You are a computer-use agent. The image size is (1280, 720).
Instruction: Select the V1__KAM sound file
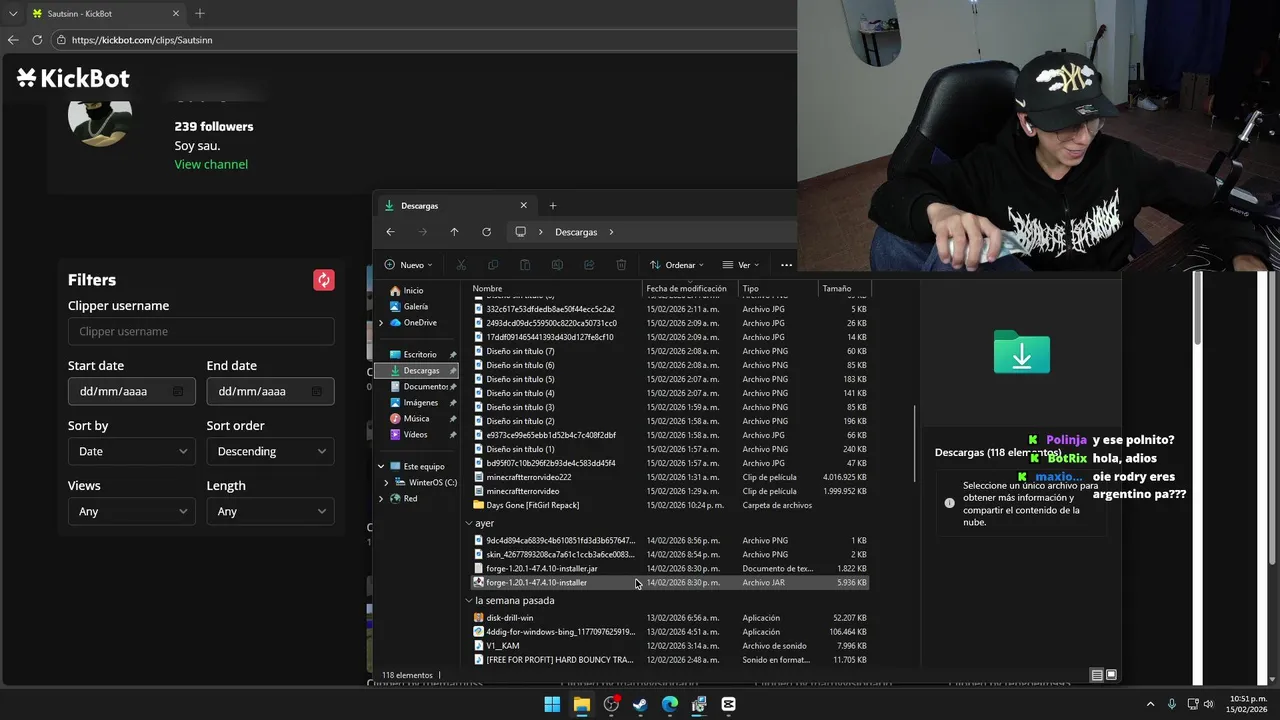(670, 646)
